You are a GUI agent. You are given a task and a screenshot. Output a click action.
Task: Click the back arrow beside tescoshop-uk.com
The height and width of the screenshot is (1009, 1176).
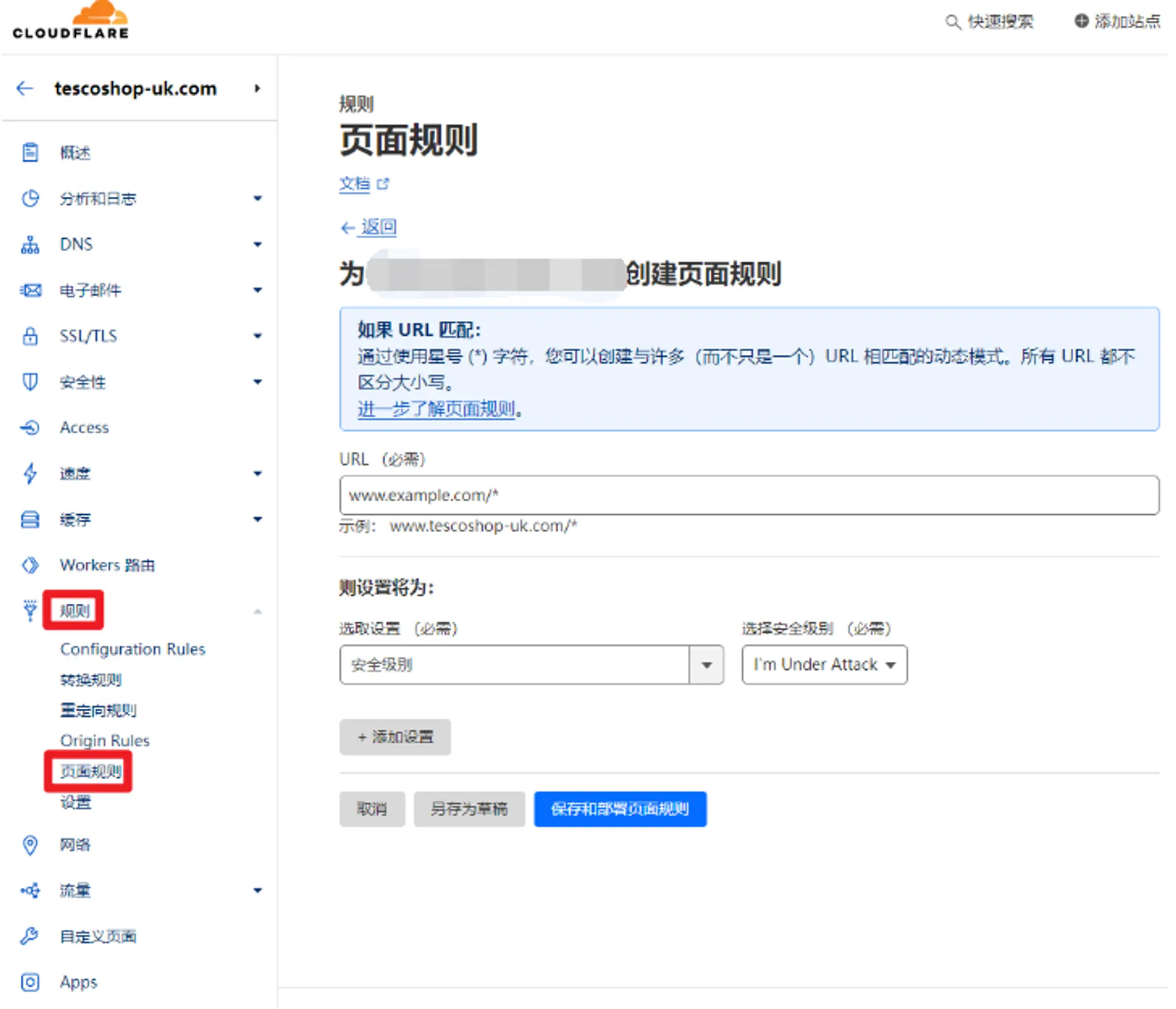click(25, 88)
